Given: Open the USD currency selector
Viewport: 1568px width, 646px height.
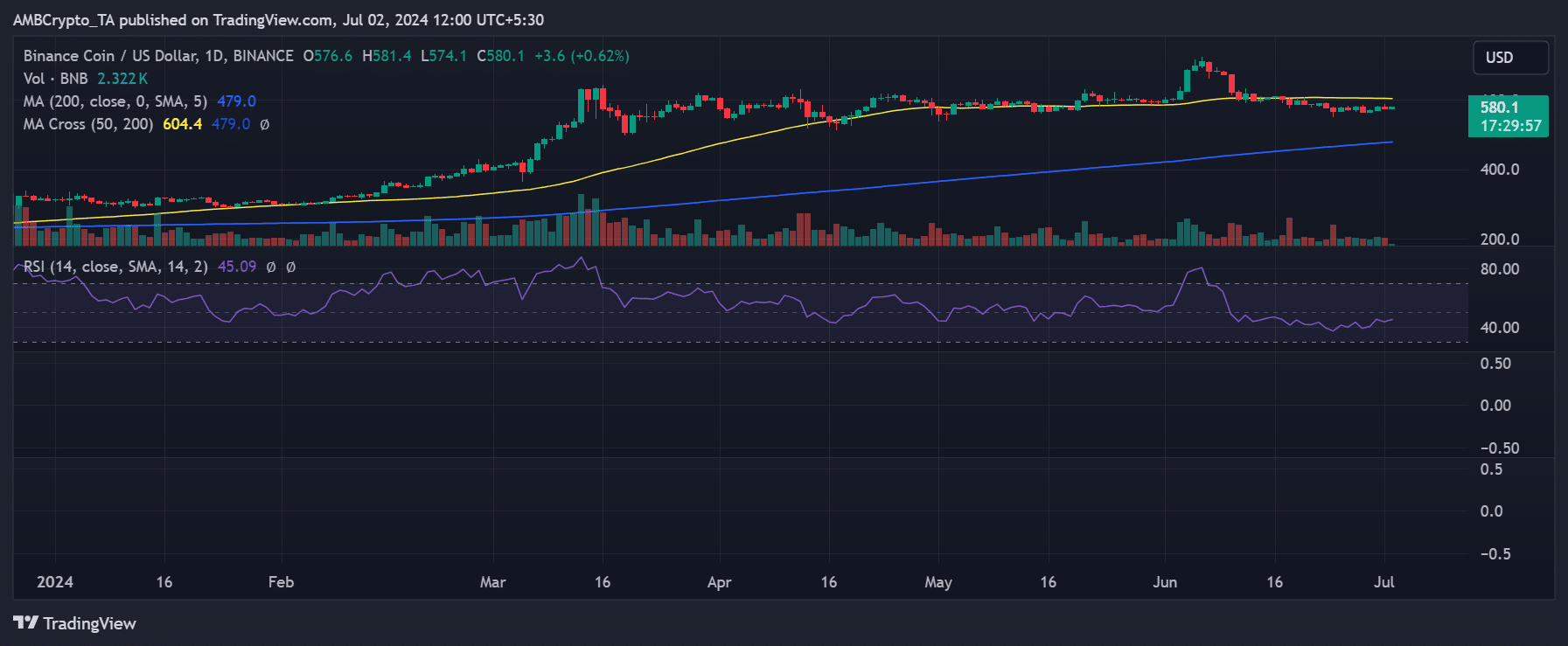Looking at the screenshot, I should (x=1509, y=58).
